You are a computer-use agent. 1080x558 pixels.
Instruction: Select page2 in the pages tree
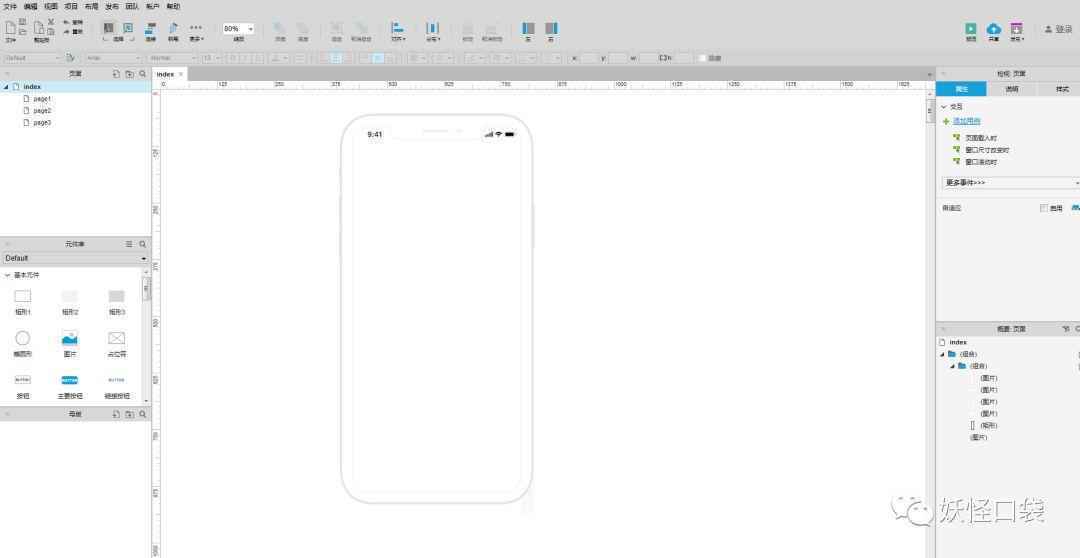[42, 110]
